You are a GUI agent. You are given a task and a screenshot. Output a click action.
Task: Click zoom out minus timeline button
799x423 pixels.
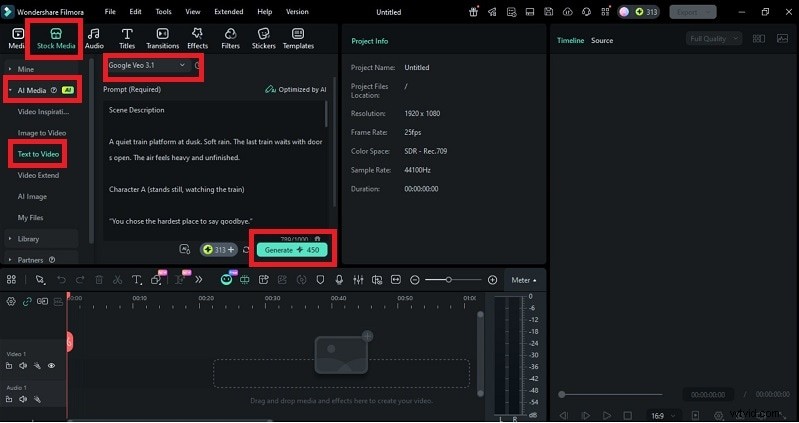(x=415, y=280)
